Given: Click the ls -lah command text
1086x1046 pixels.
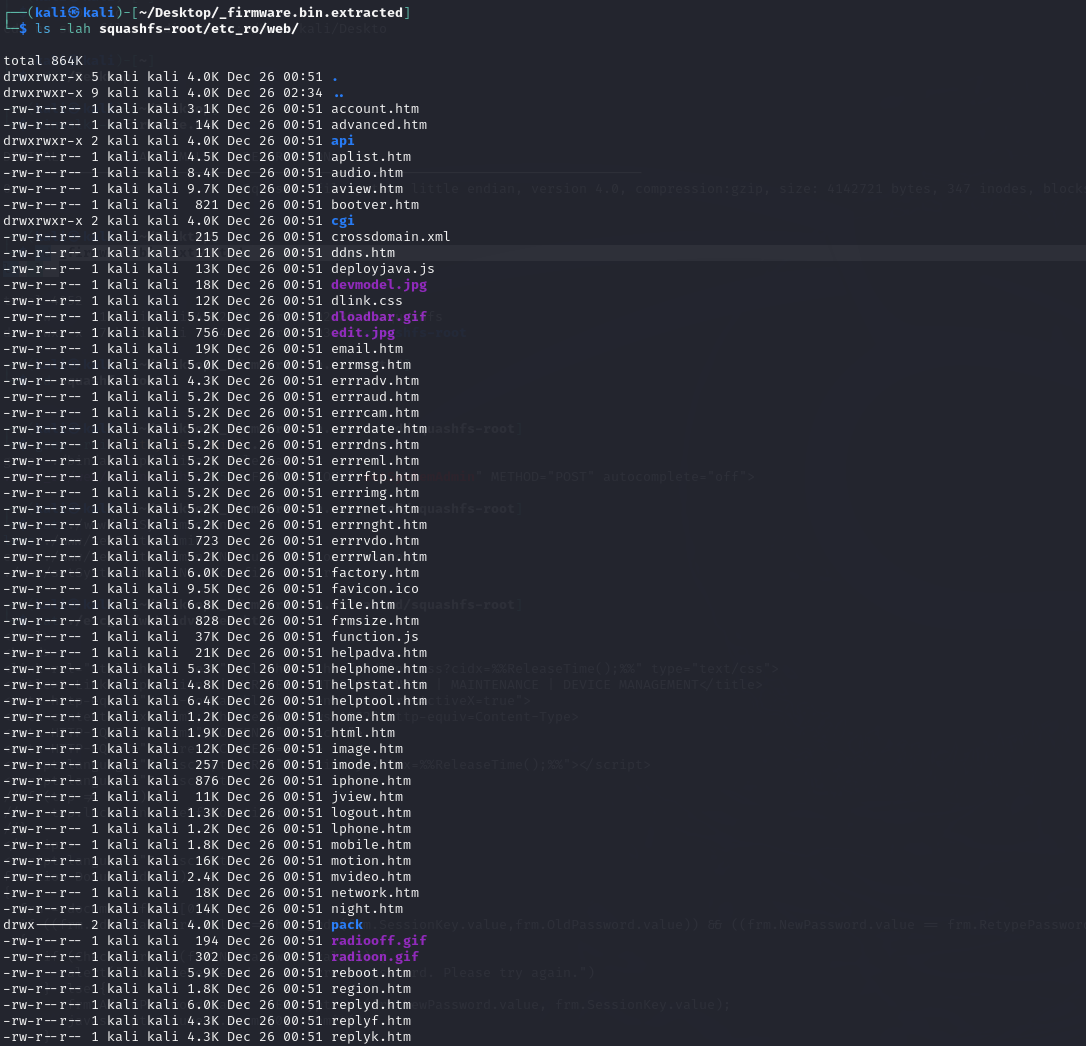Looking at the screenshot, I should pyautogui.click(x=63, y=28).
